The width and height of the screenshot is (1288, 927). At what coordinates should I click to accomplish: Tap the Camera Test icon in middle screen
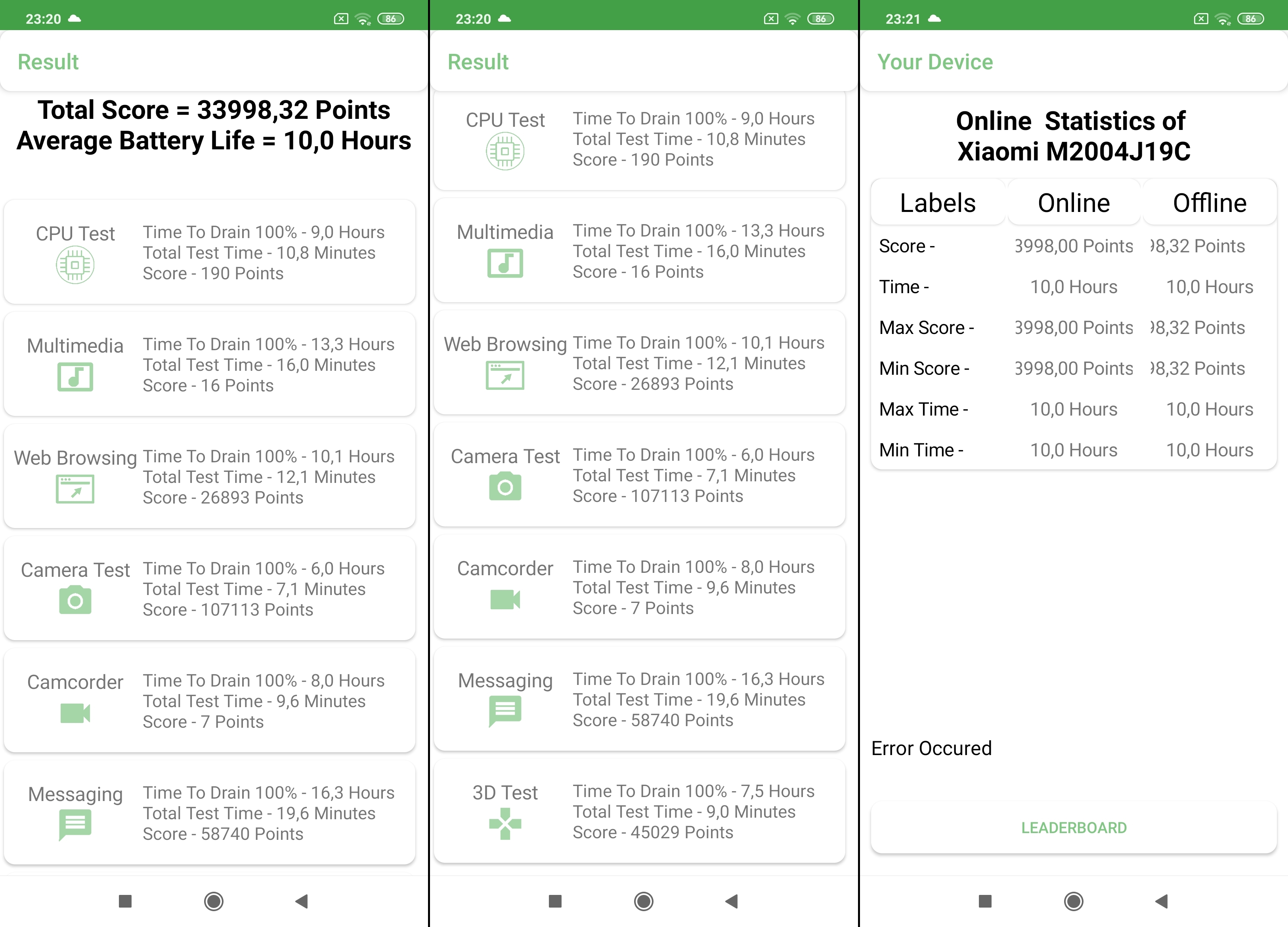505,486
